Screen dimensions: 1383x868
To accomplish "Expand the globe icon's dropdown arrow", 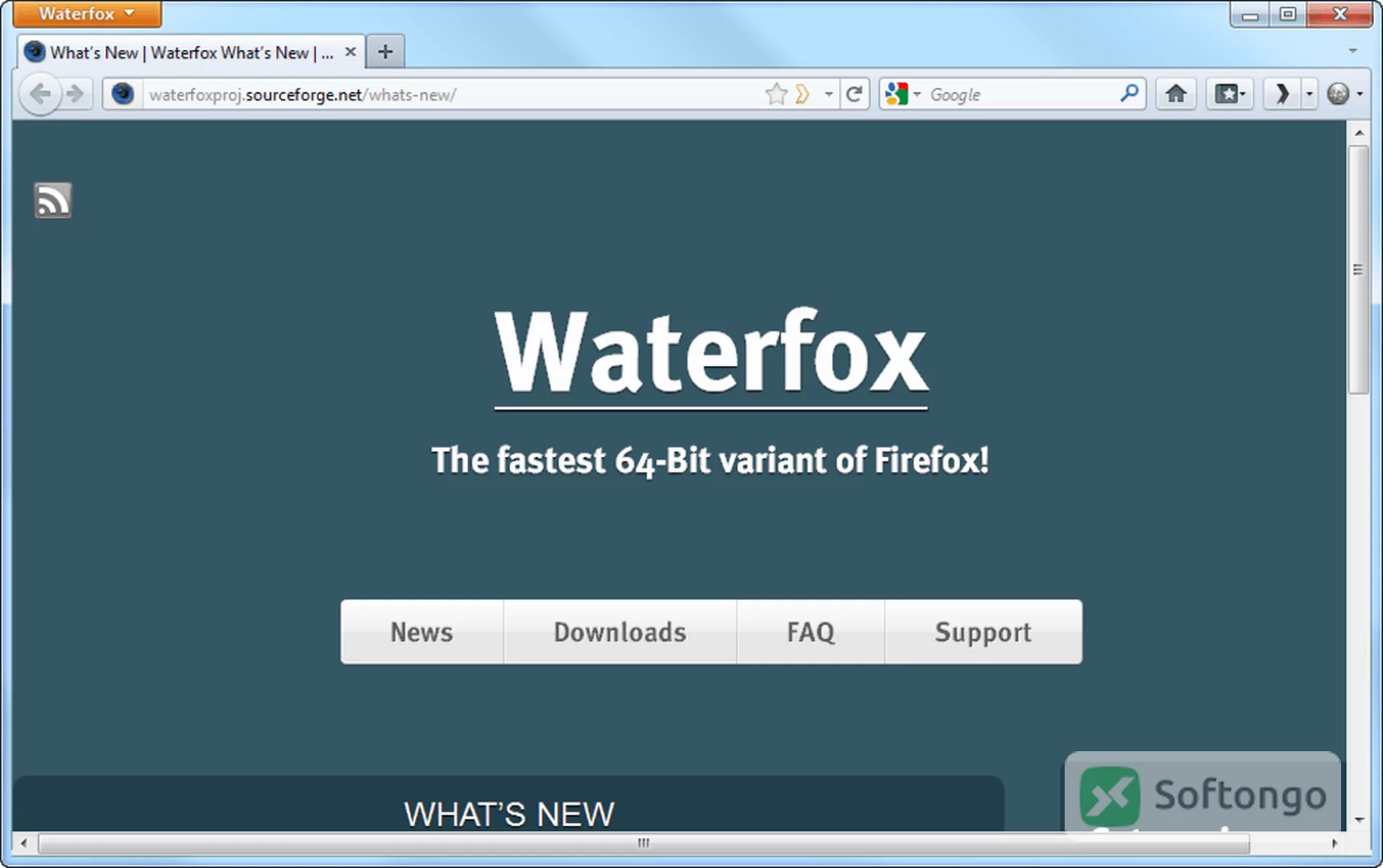I will point(1360,94).
